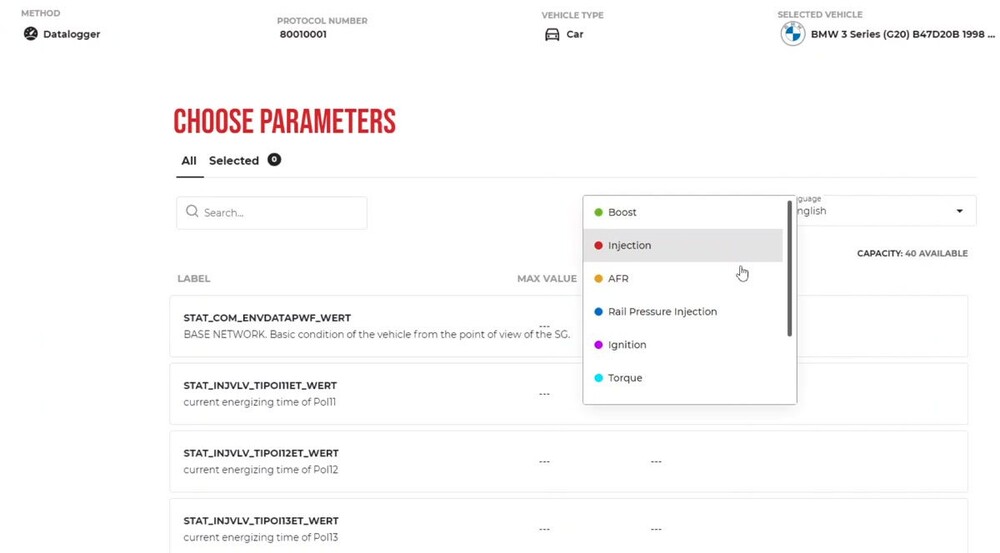The width and height of the screenshot is (1000, 553).
Task: Click the search magnifier icon
Action: (x=192, y=212)
